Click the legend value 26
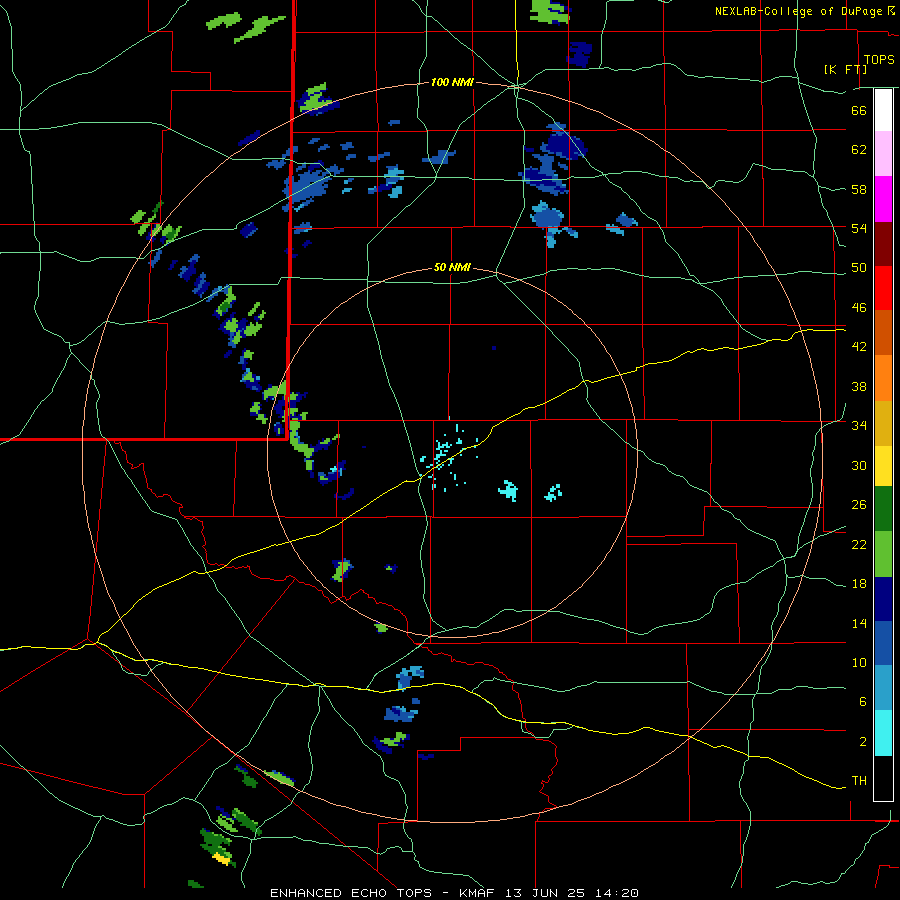Image resolution: width=900 pixels, height=900 pixels. 859,505
